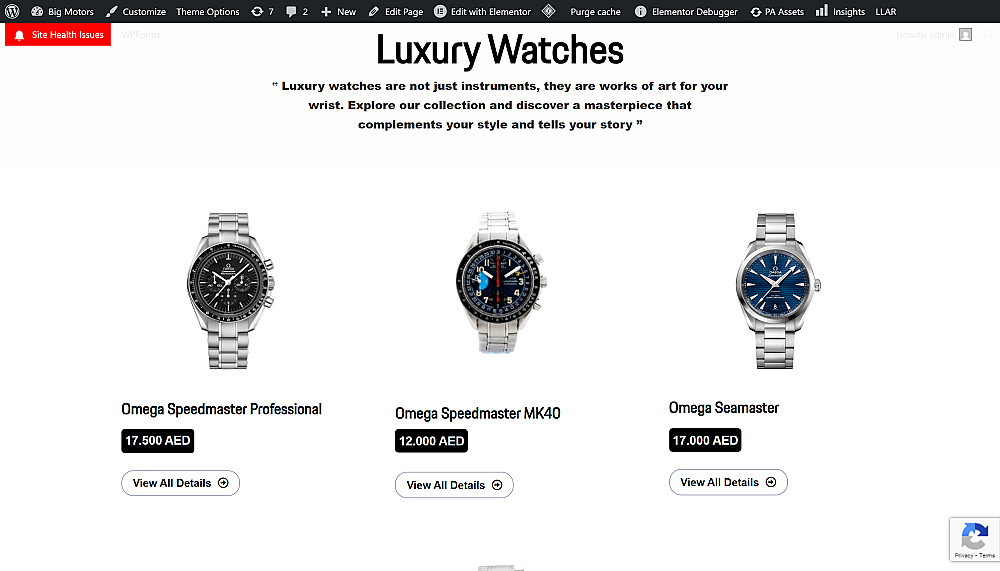The height and width of the screenshot is (571, 1000).
Task: Open the New content menu
Action: click(x=338, y=11)
